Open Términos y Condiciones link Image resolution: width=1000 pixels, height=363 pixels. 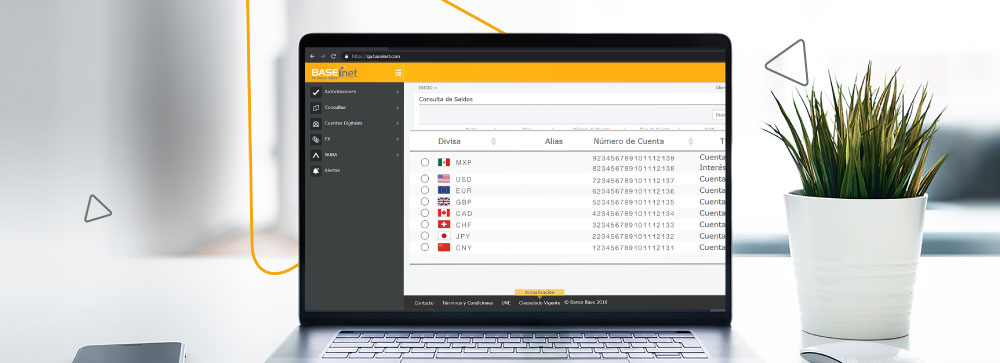coord(467,303)
